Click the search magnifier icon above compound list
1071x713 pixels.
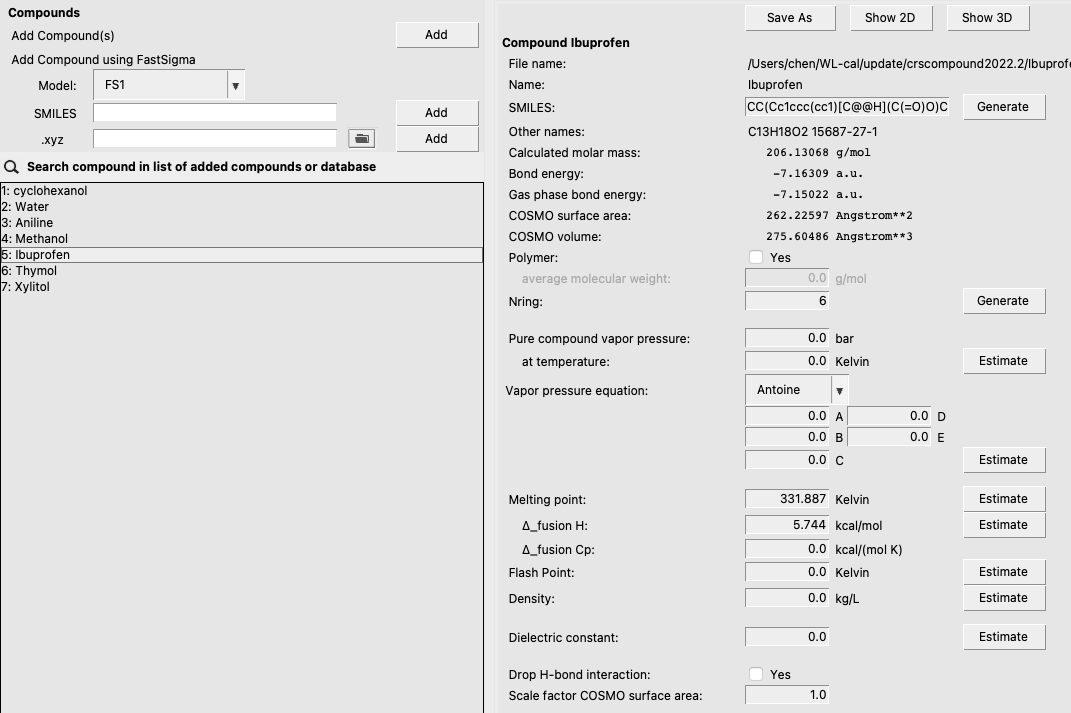(x=12, y=167)
